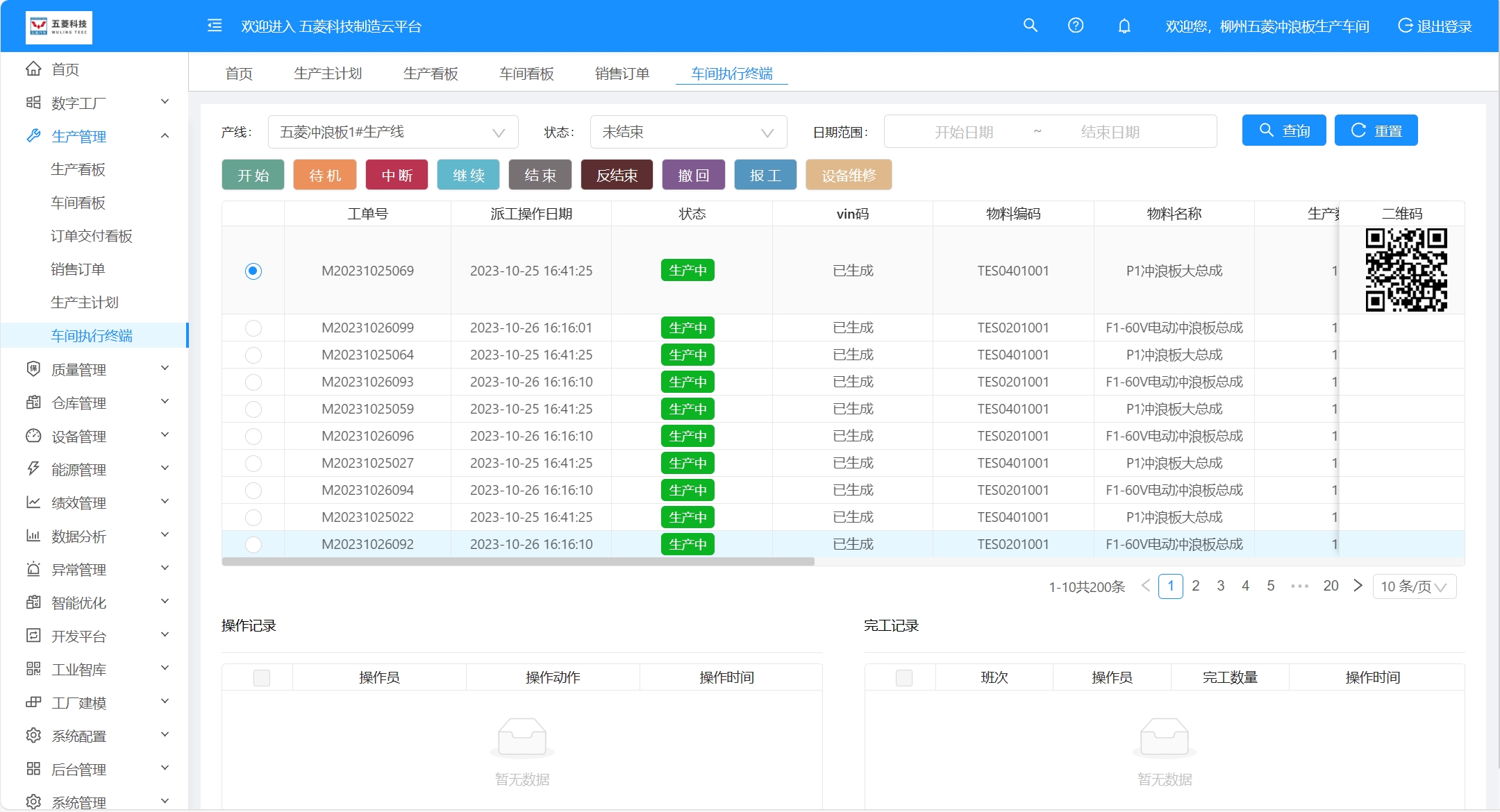Click the 数据分析 bar chart icon
This screenshot has width=1500, height=812.
click(33, 535)
